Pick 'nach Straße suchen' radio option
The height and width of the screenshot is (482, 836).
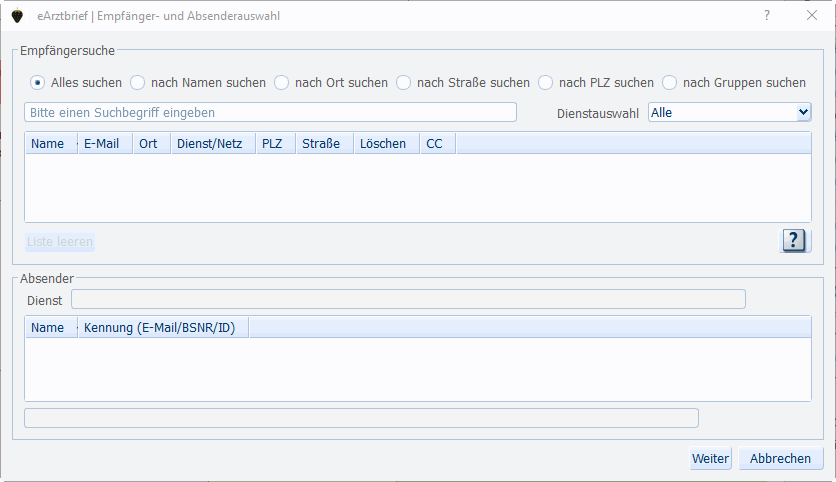coord(404,83)
